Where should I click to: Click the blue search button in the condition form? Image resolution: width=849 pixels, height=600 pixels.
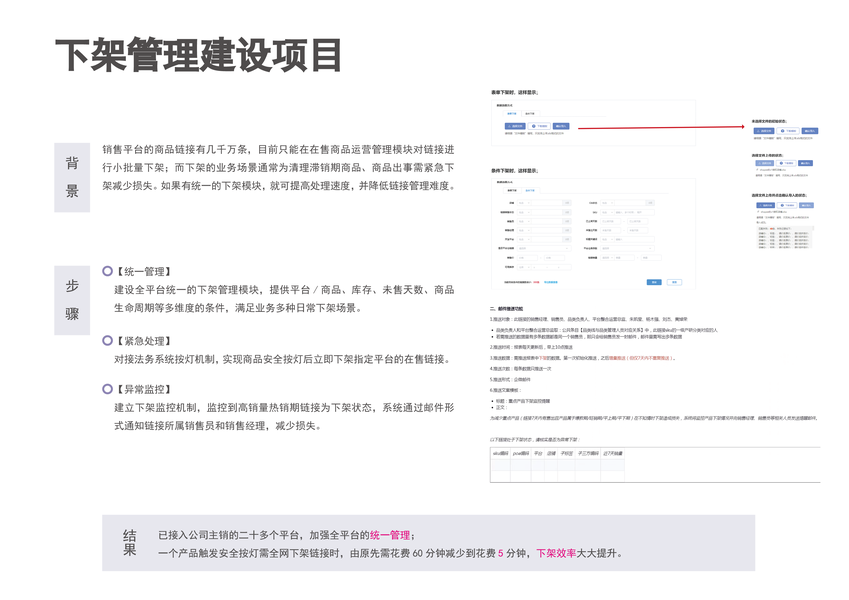click(654, 282)
